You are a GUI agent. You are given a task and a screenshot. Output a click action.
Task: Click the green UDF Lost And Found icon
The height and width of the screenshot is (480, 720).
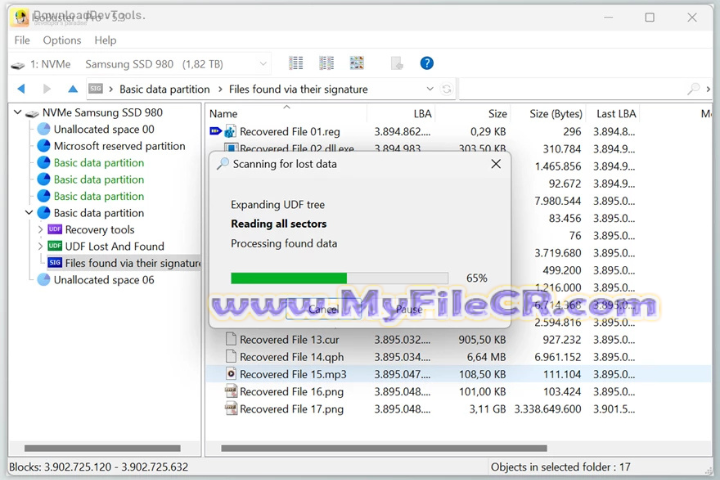point(55,246)
